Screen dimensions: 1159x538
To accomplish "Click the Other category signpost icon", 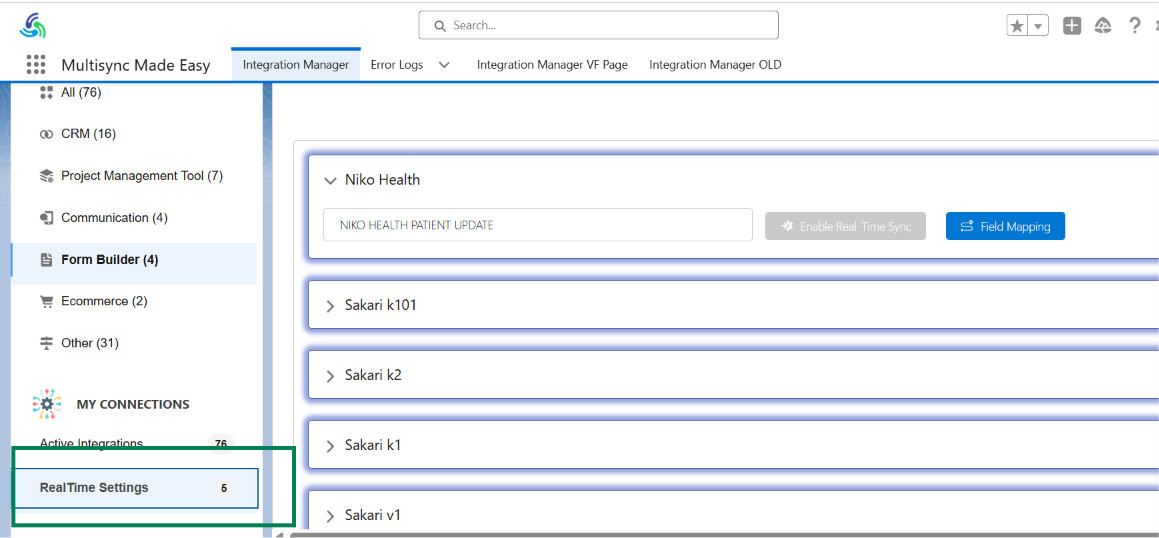I will tap(47, 343).
